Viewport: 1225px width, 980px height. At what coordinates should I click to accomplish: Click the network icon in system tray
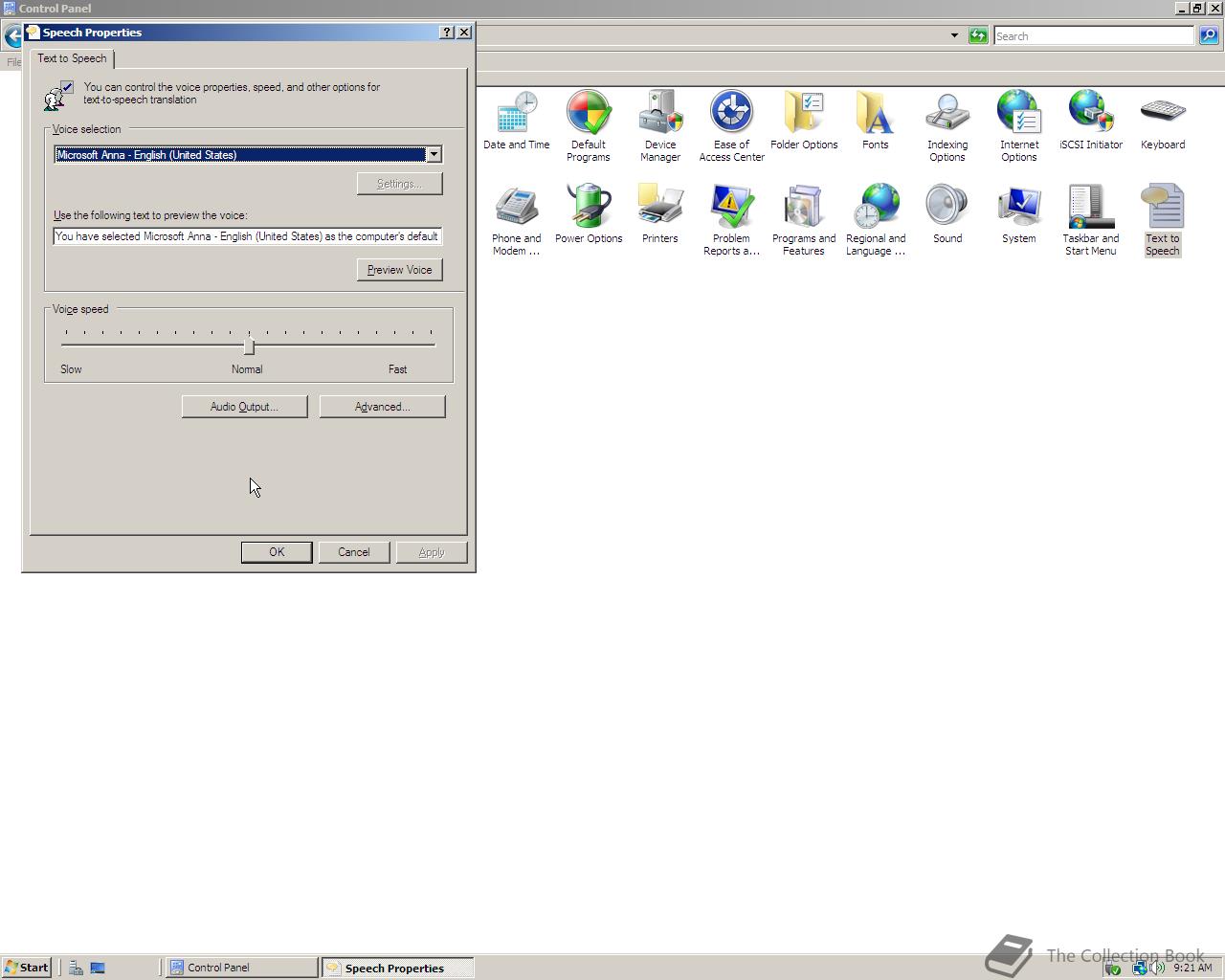tap(1139, 968)
